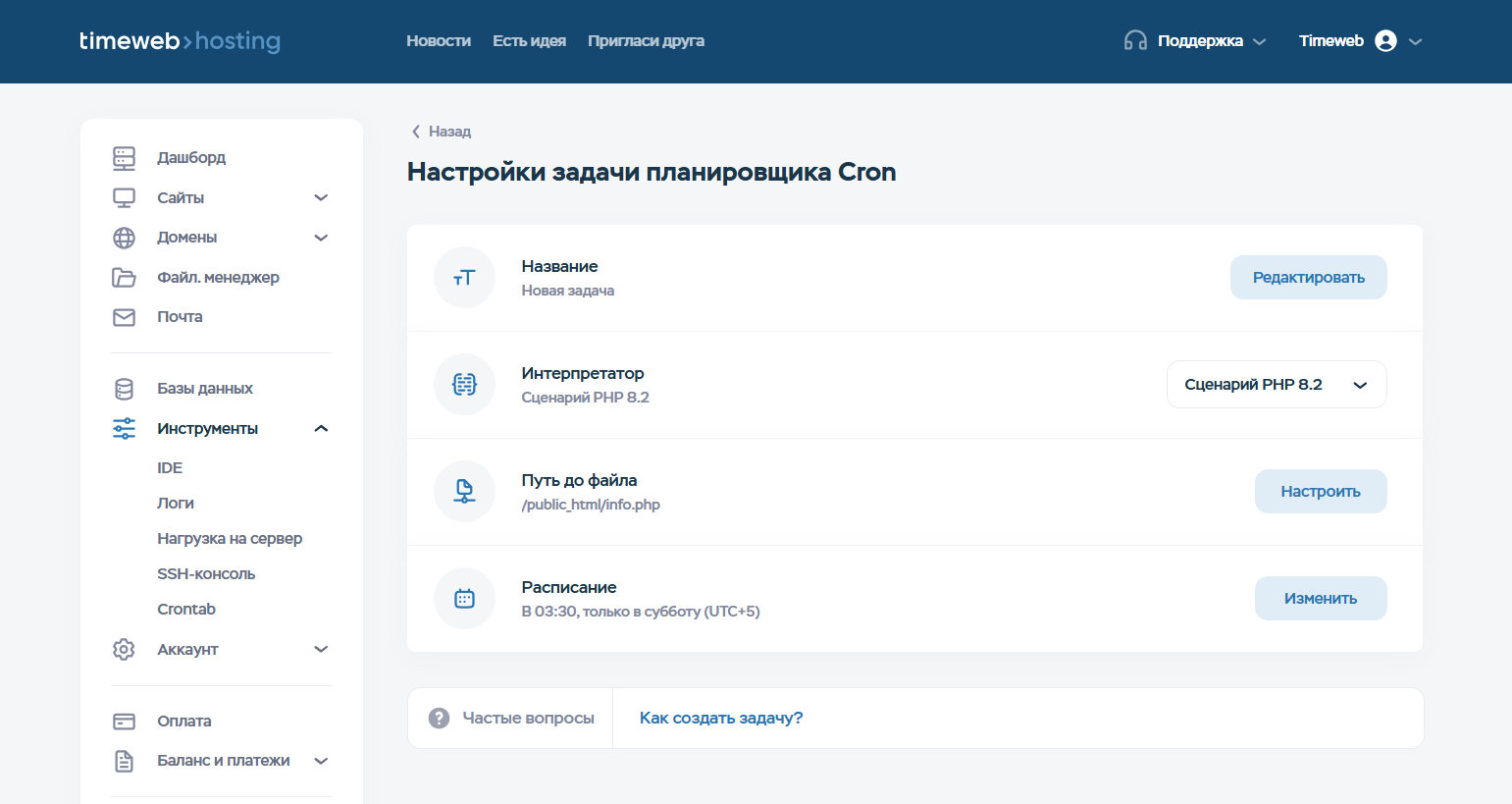The image size is (1512, 804).
Task: Open Crontab in the tools submenu
Action: 186,610
